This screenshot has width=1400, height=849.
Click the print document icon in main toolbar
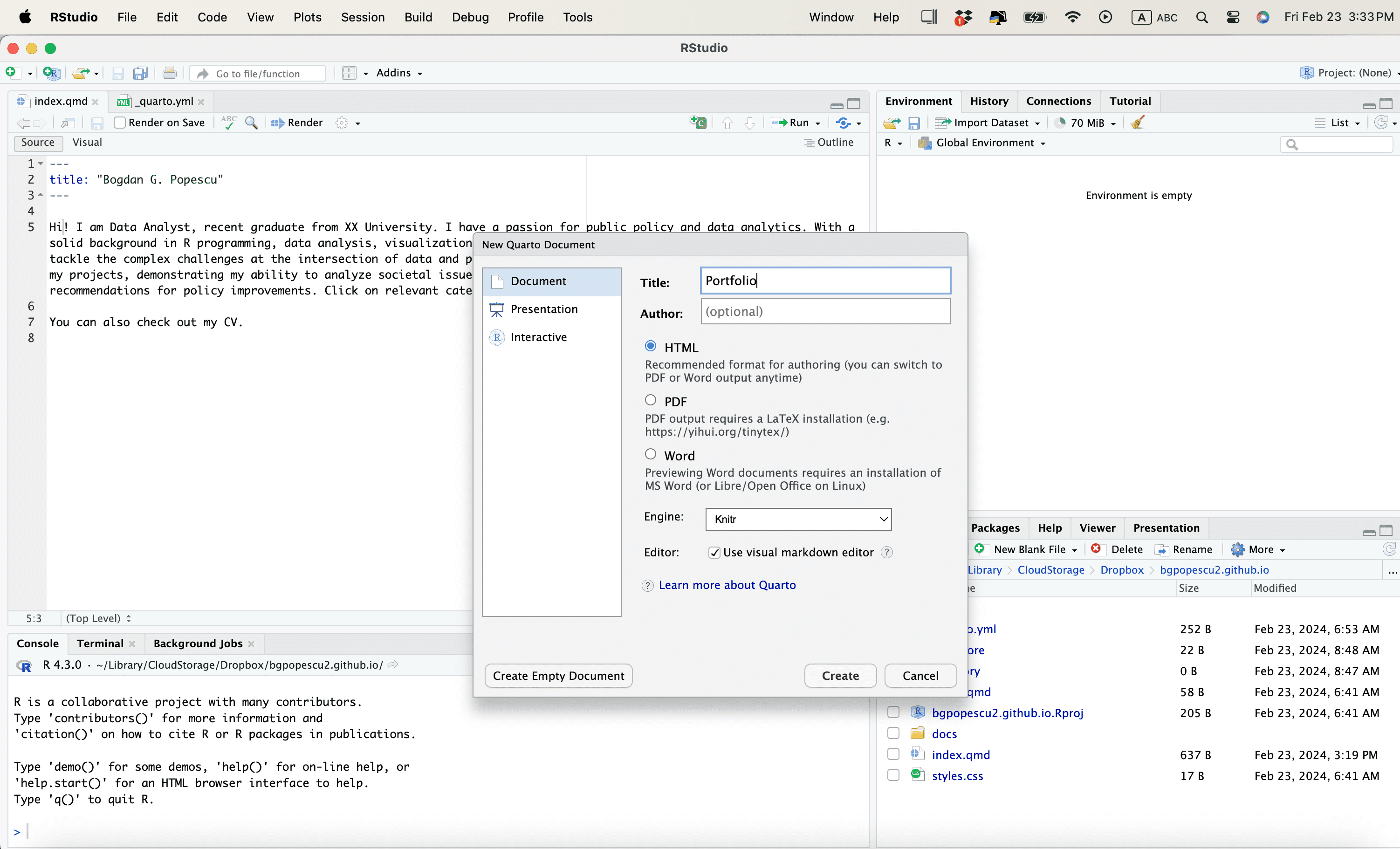click(169, 73)
